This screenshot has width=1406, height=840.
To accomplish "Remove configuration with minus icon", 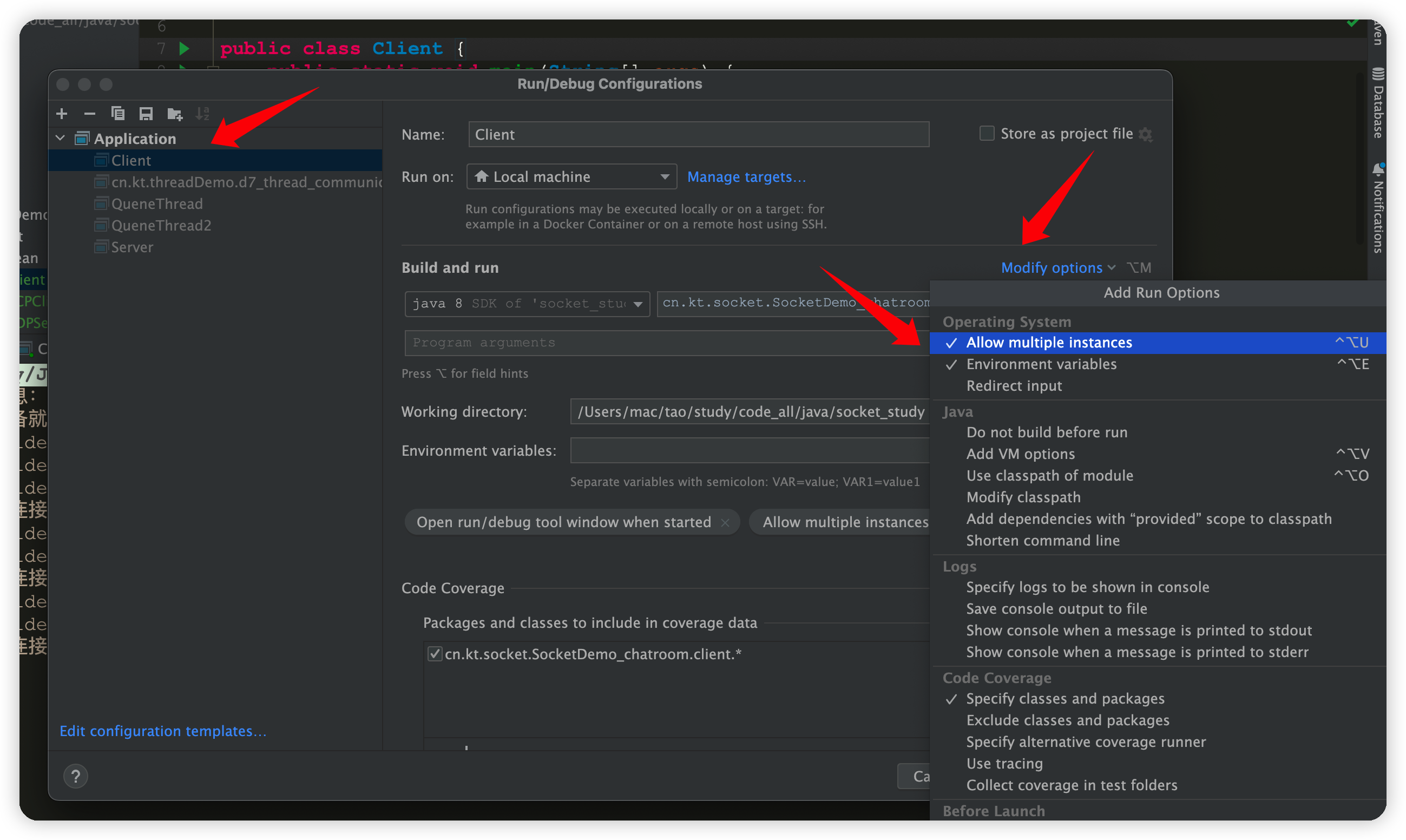I will [x=89, y=114].
